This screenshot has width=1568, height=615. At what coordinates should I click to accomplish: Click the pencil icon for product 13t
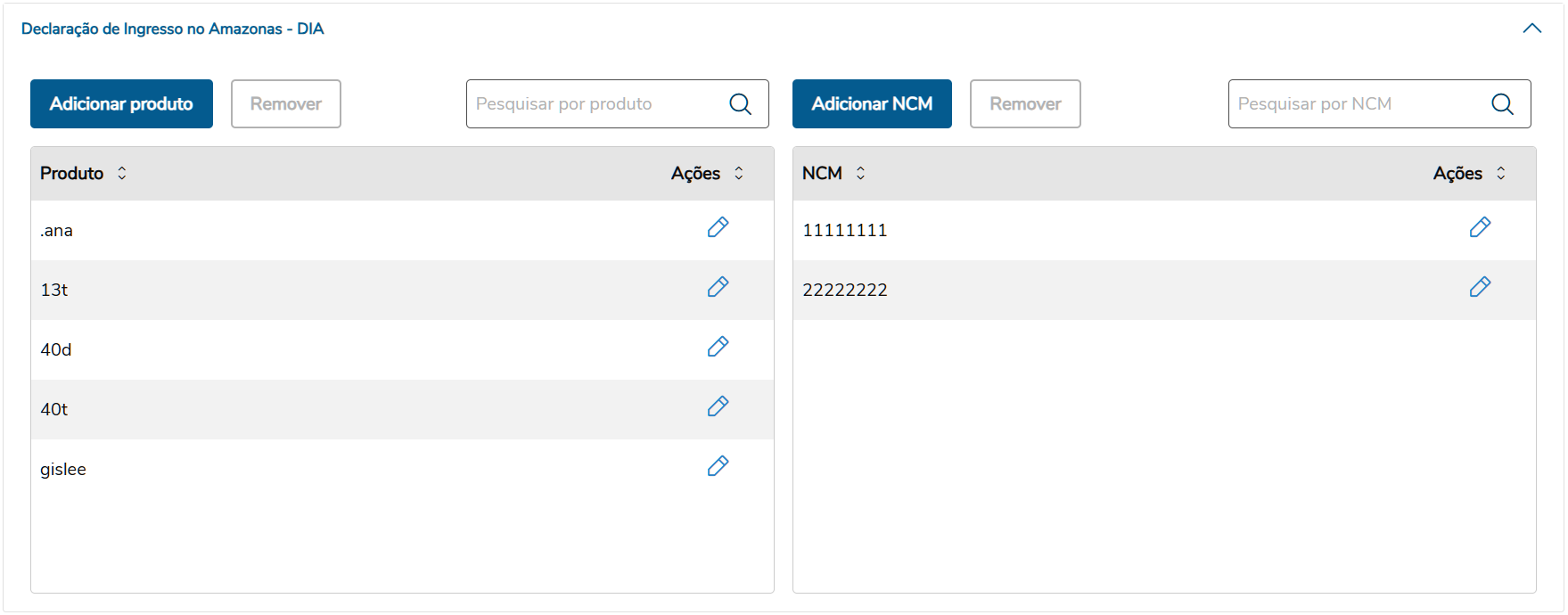[718, 287]
